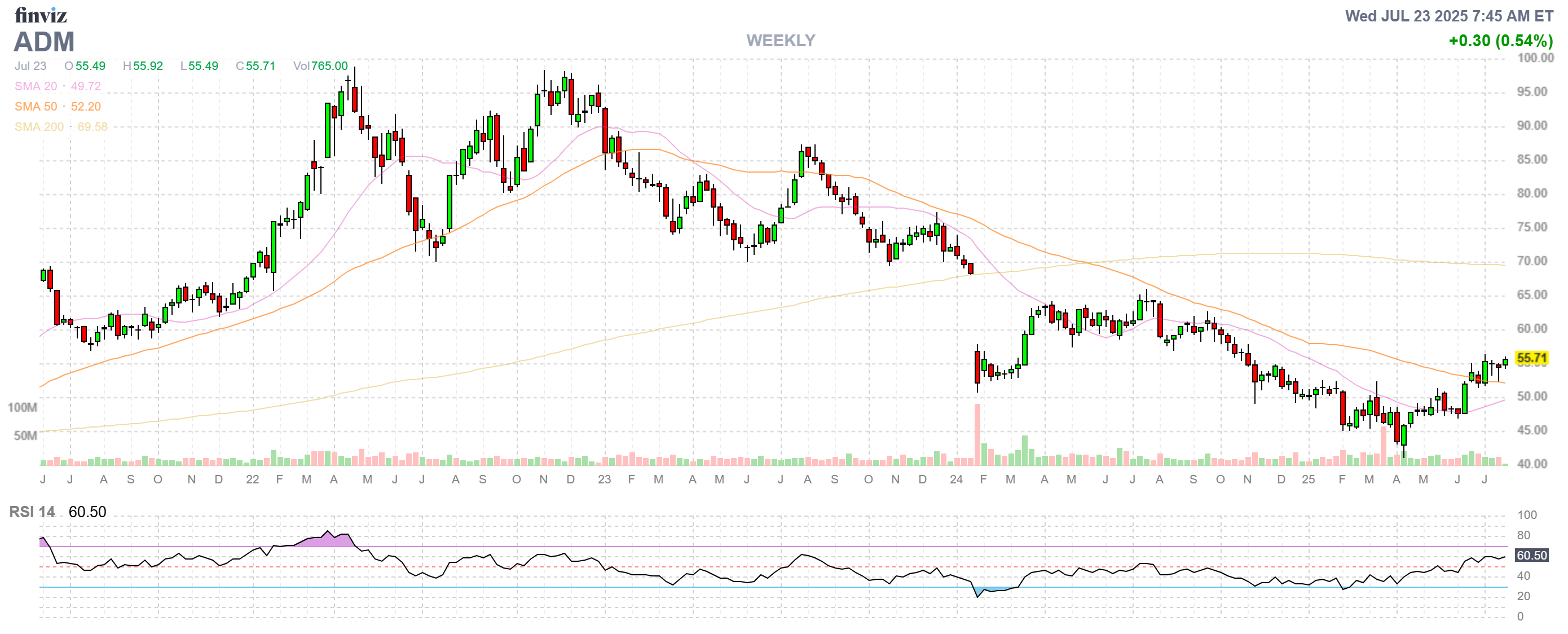Screen dimensions: 1568x634
Task: Click the SMA 20 legend label
Action: 36,86
